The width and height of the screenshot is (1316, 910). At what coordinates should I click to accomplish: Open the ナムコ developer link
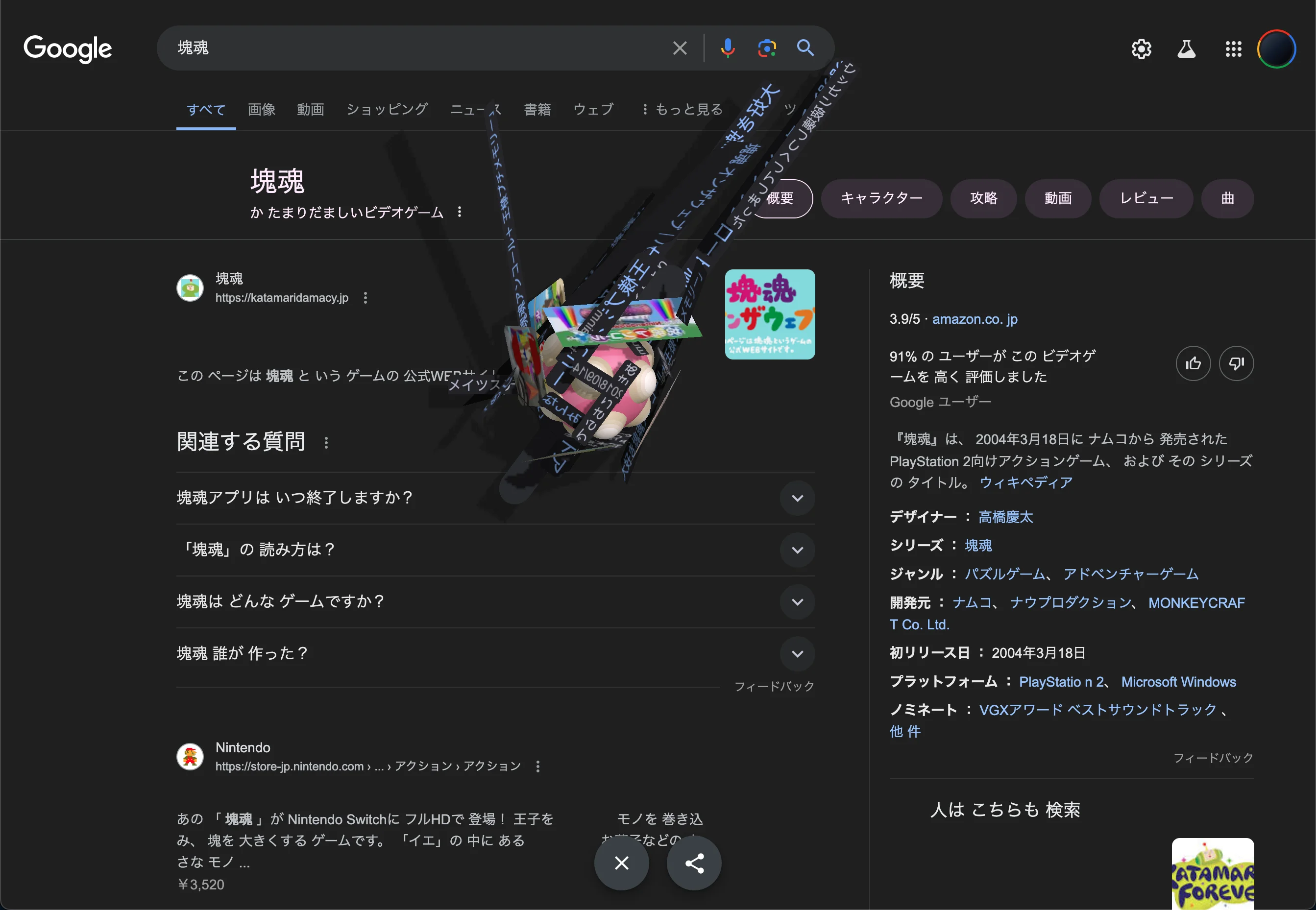[x=972, y=603]
